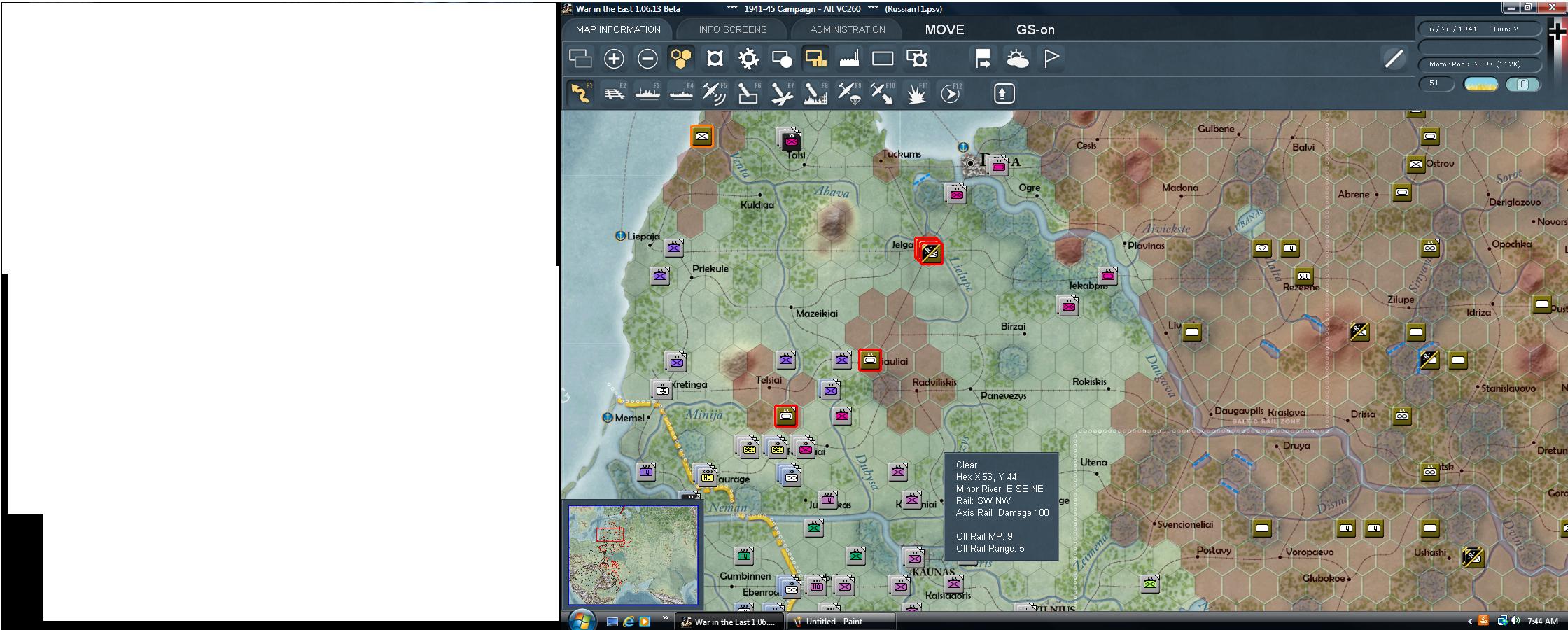This screenshot has height=630, width=1568.
Task: Open the Windows Start menu
Action: point(582,620)
